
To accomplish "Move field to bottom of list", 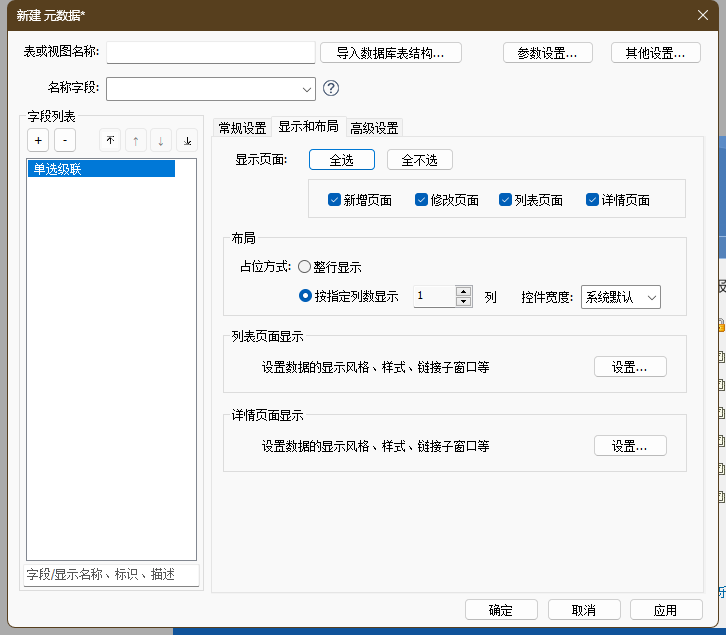I will [x=187, y=141].
